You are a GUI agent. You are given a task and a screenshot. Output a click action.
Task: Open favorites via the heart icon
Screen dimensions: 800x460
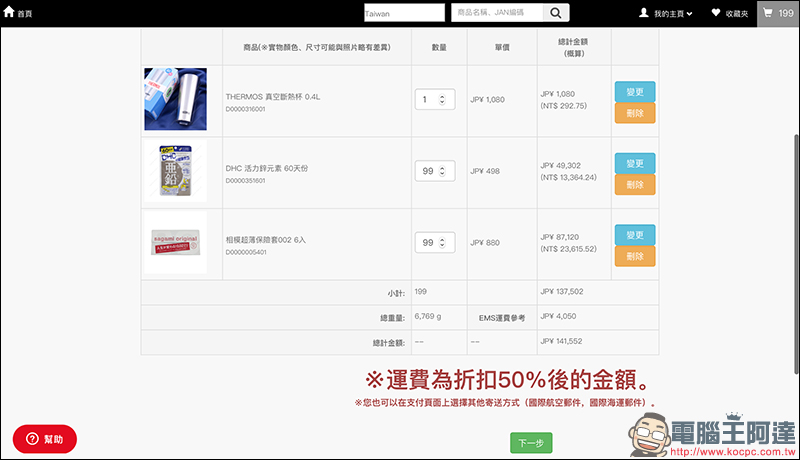tap(716, 13)
